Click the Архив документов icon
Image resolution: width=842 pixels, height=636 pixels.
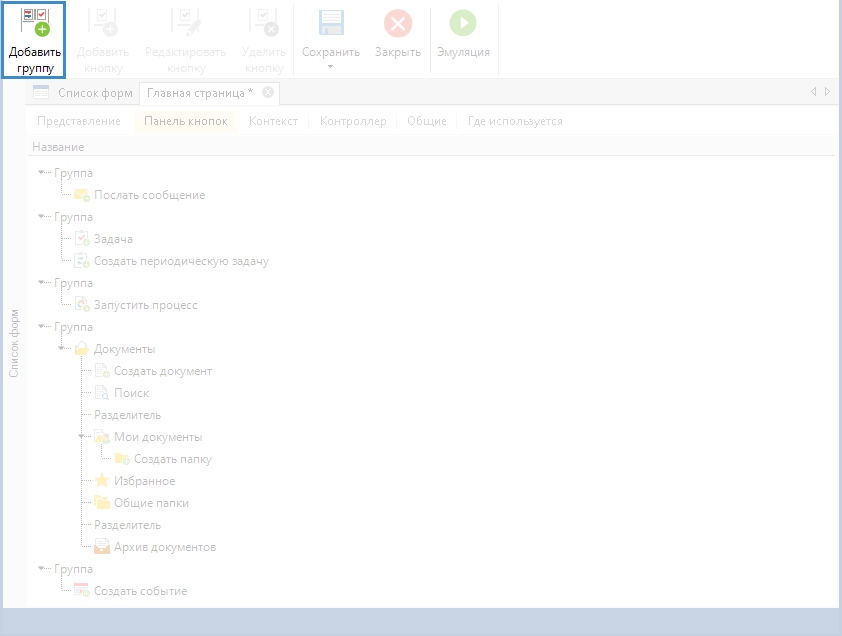[102, 547]
